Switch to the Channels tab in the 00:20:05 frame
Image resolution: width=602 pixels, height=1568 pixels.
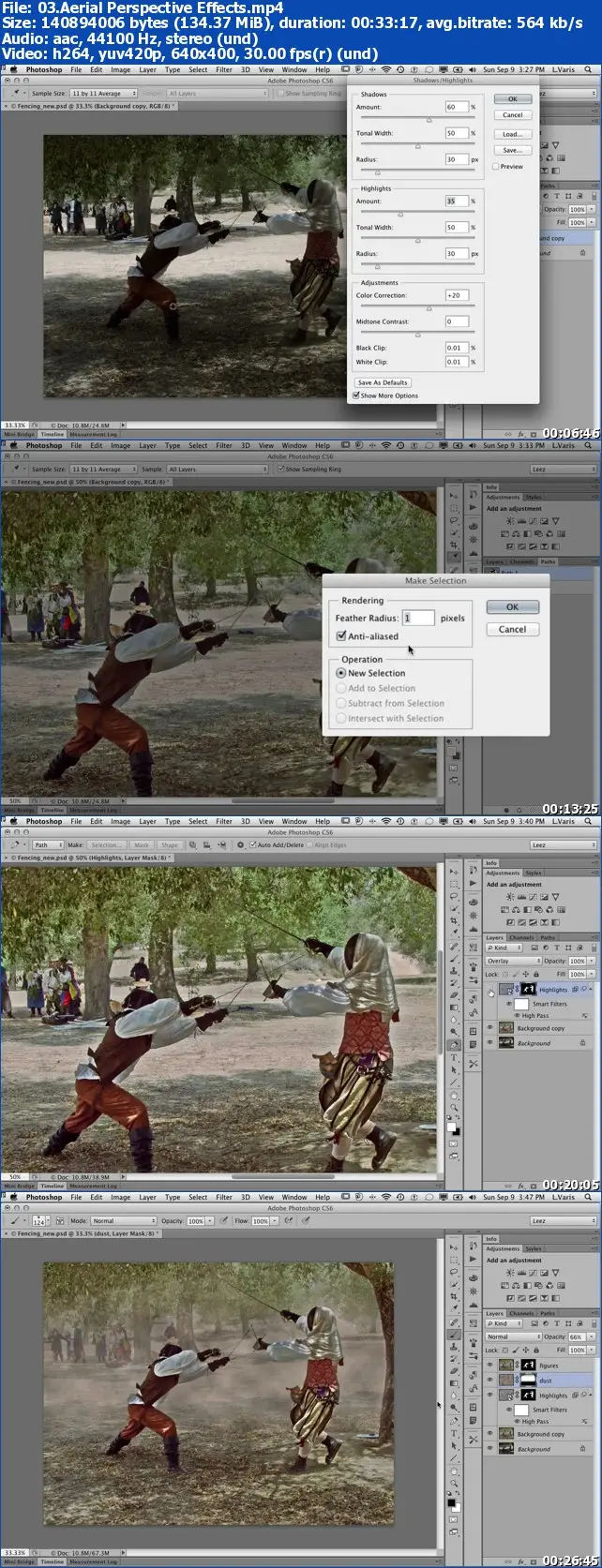tap(521, 937)
